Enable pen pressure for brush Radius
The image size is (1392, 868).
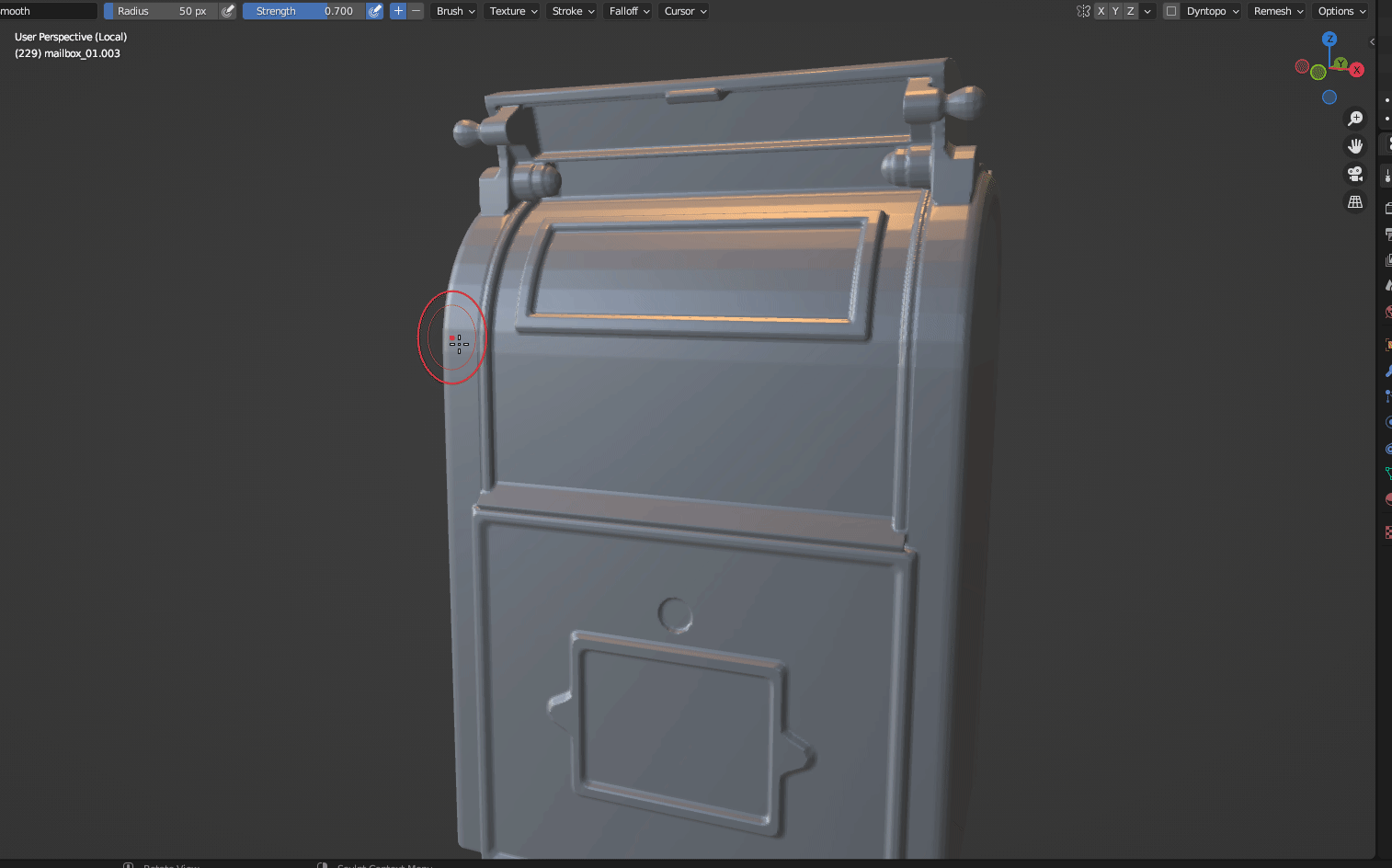click(x=228, y=11)
